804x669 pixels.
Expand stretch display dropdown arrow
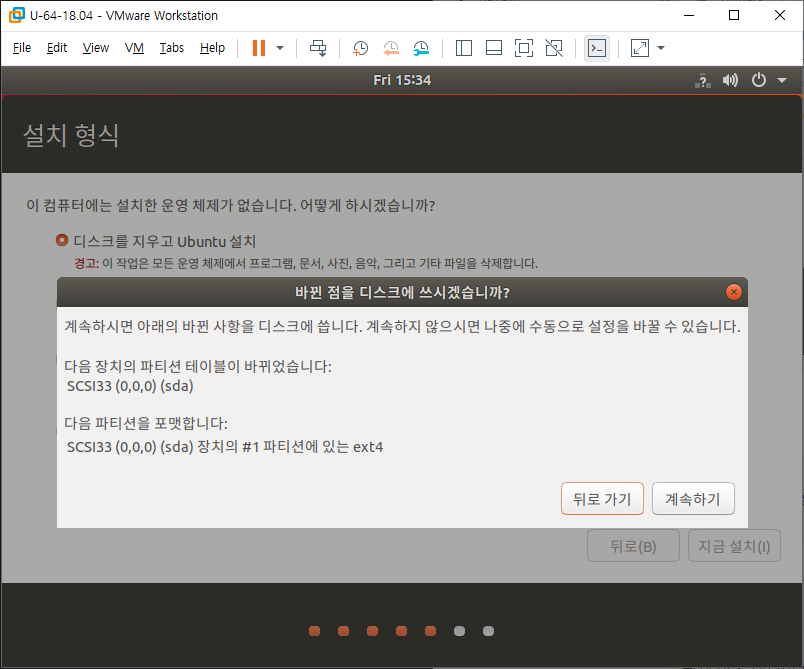click(x=661, y=48)
